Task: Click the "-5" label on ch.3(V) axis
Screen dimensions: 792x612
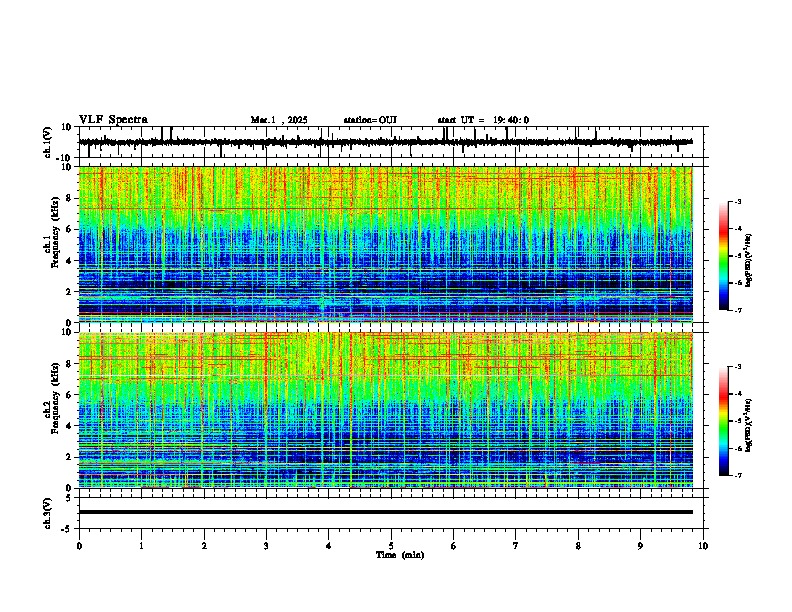Action: pyautogui.click(x=67, y=529)
